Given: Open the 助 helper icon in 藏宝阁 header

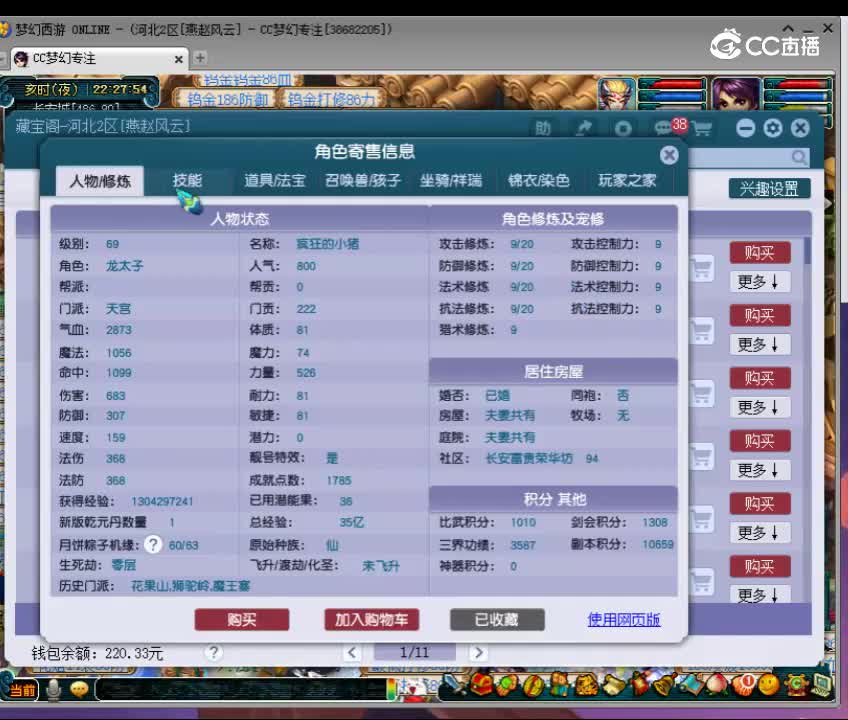Looking at the screenshot, I should click(543, 128).
